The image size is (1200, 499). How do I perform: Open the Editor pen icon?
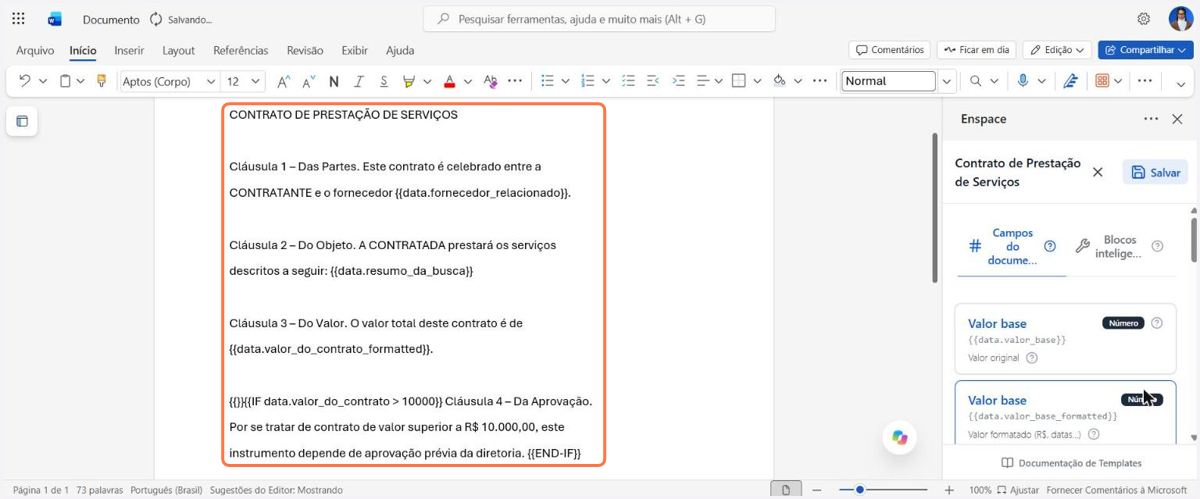click(x=1071, y=81)
